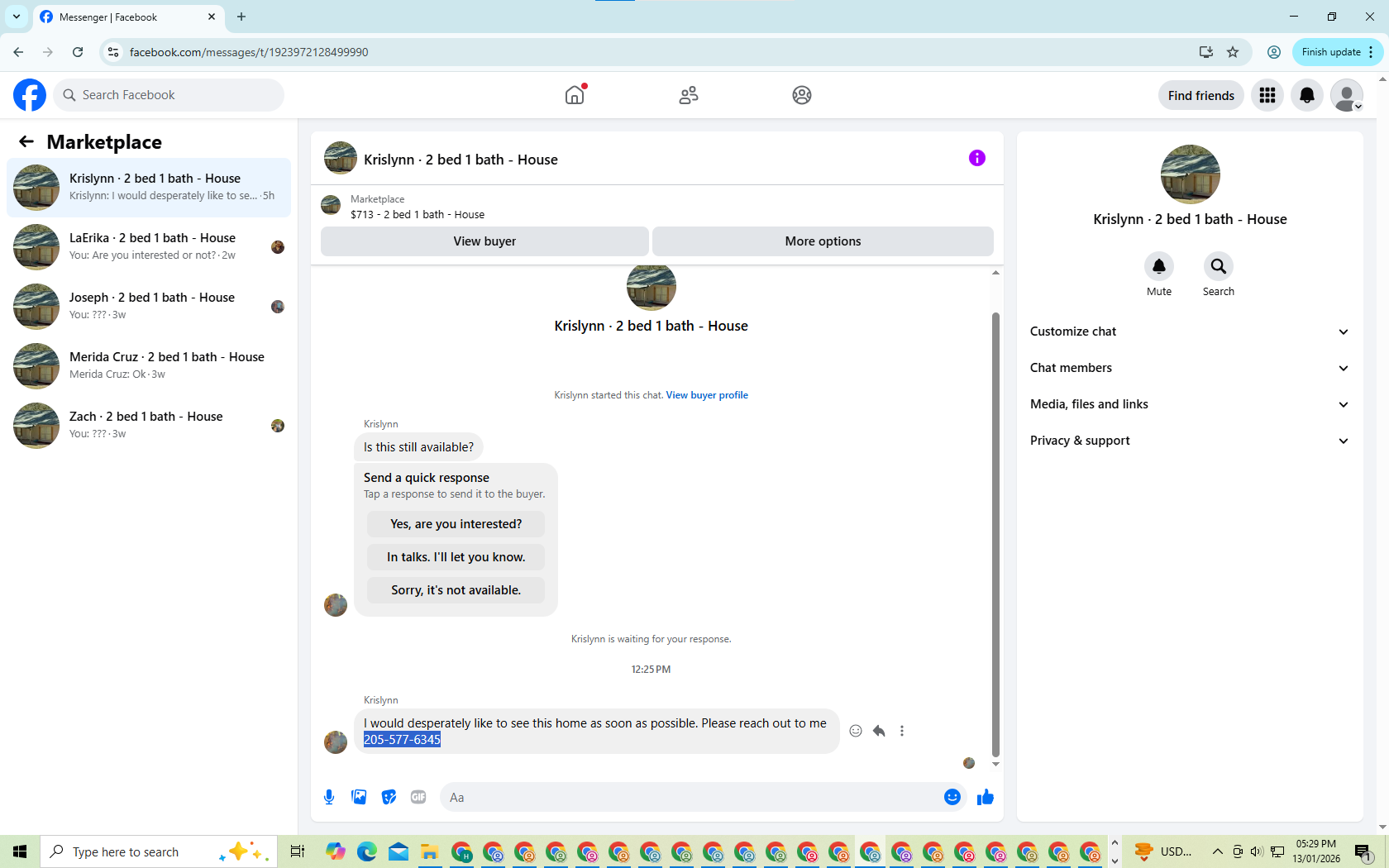Image resolution: width=1389 pixels, height=868 pixels.
Task: Open LaErika 2 bed 1 bath conversation
Action: [x=149, y=247]
